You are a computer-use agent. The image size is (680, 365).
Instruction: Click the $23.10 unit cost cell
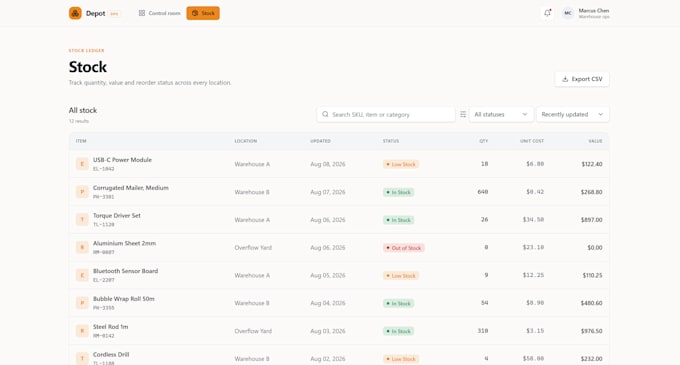(533, 247)
